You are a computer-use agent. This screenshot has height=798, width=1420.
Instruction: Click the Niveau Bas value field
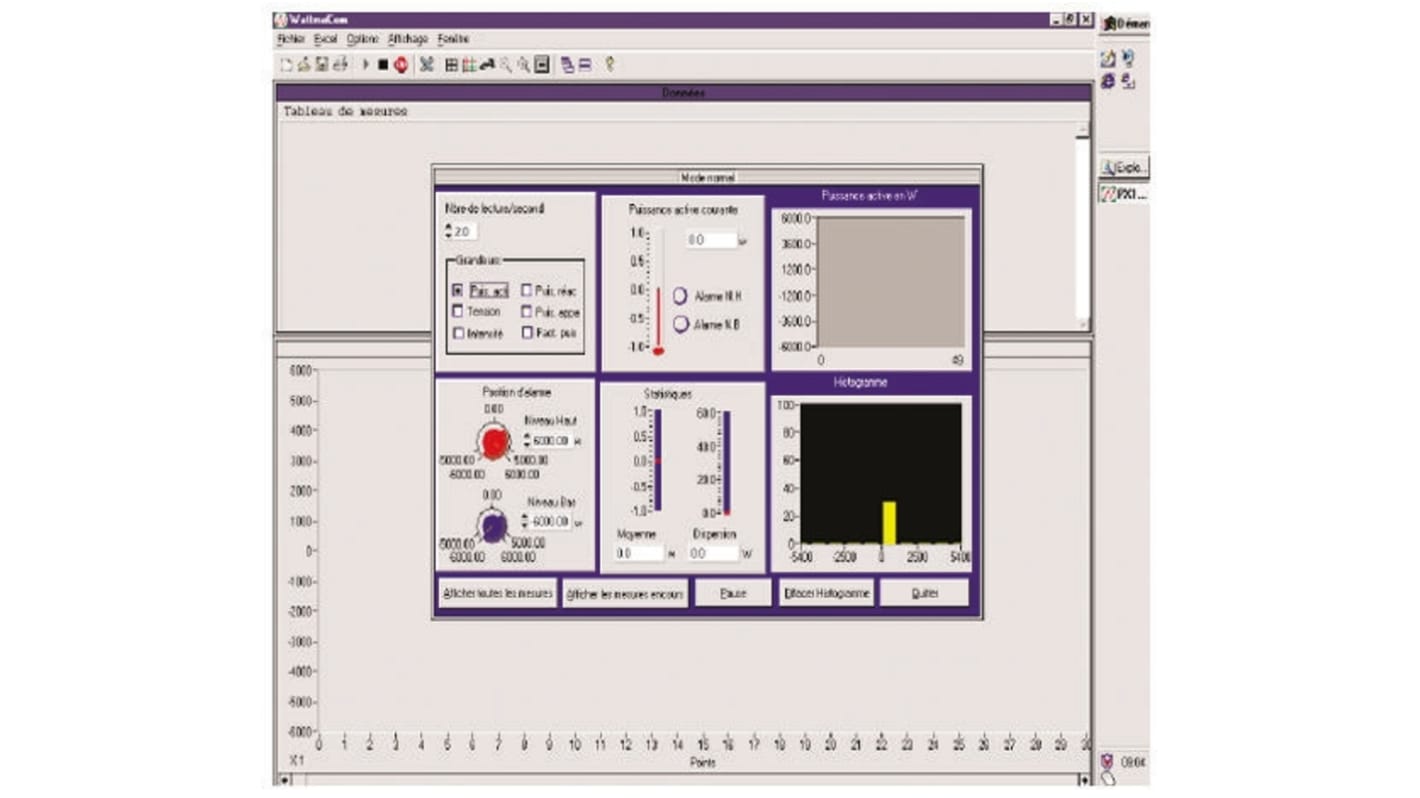[551, 521]
